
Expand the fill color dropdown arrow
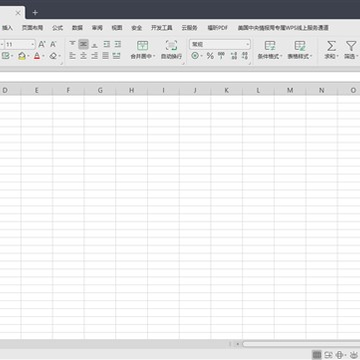point(28,56)
